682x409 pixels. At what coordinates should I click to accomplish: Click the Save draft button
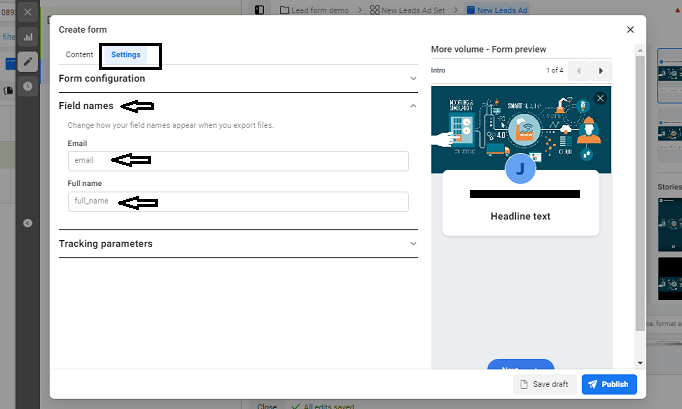coord(545,384)
